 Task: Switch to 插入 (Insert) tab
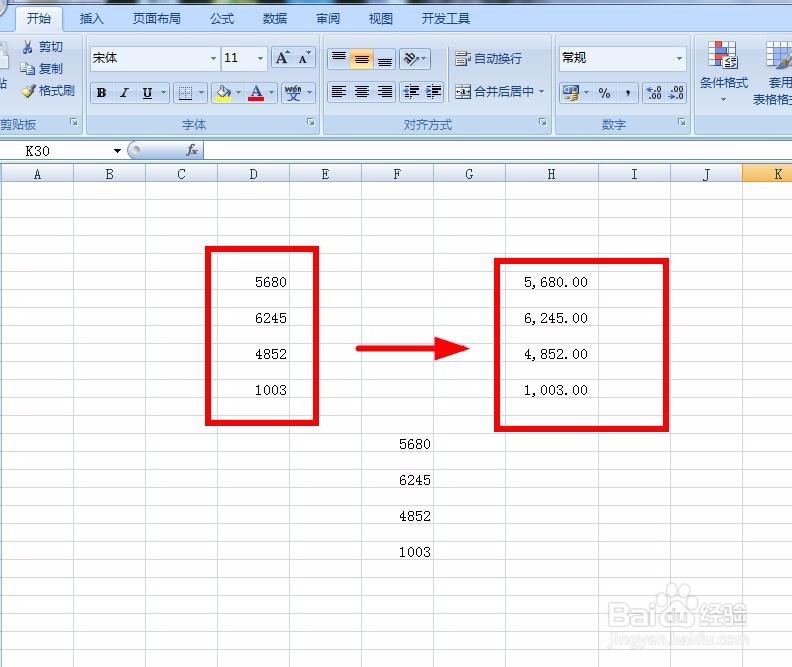point(91,19)
